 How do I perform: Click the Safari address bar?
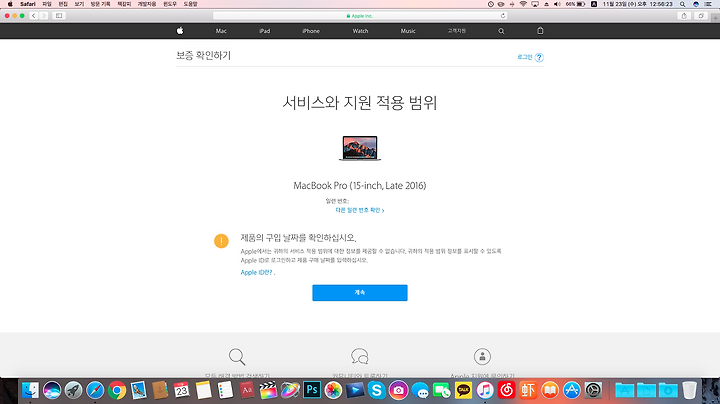click(x=360, y=16)
